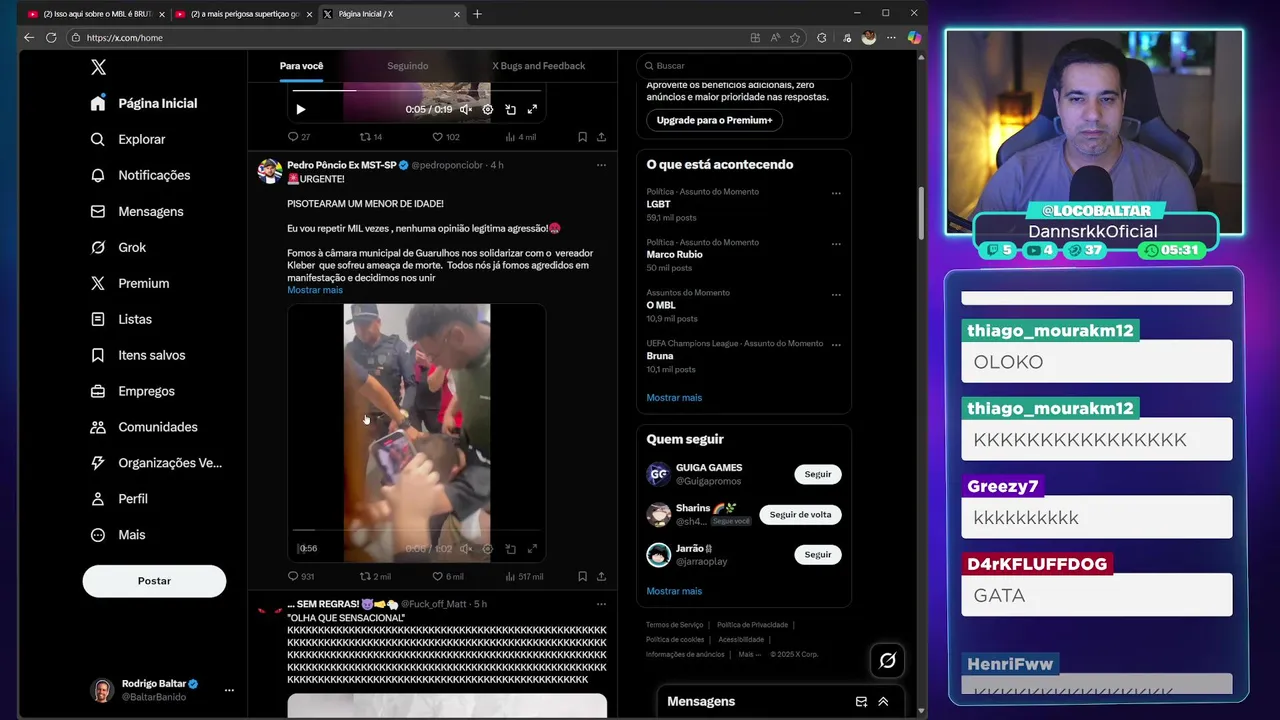Open Premium in the left sidebar

tap(130, 283)
